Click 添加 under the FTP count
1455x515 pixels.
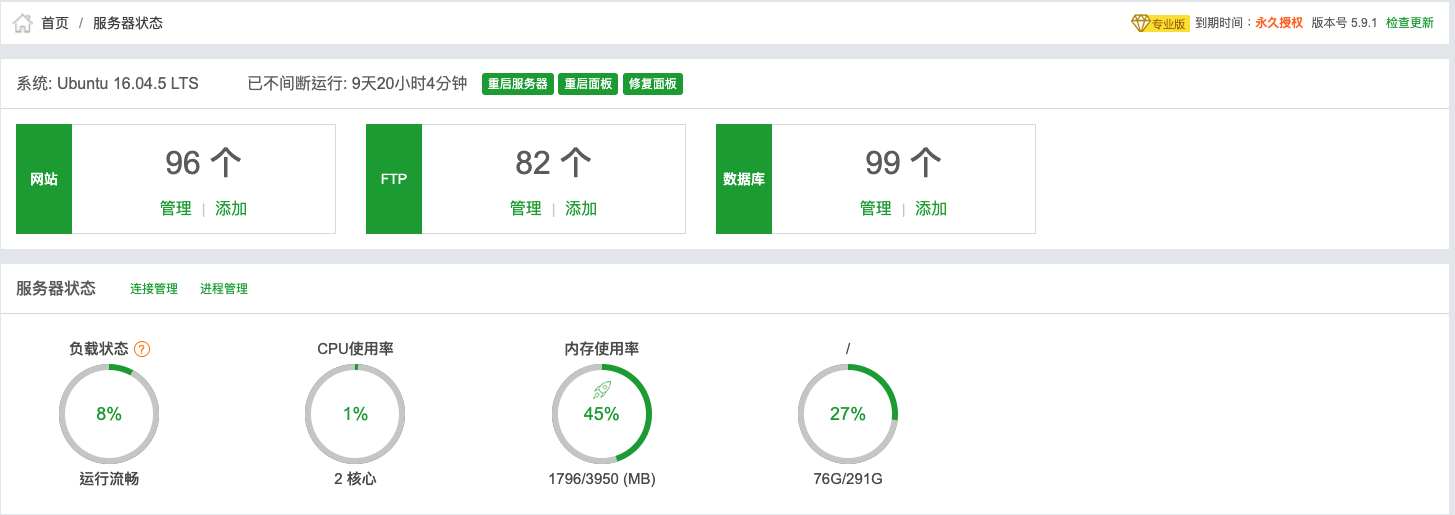tap(581, 209)
